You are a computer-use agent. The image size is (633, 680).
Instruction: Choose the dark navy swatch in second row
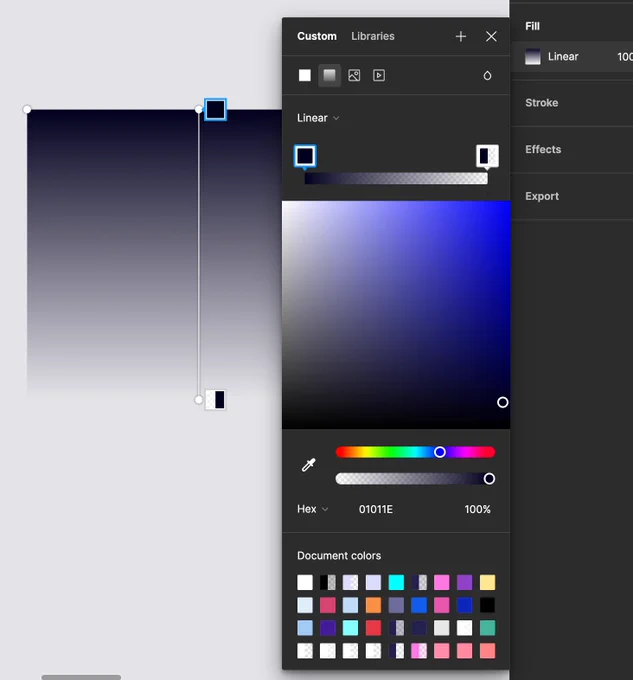[x=464, y=605]
